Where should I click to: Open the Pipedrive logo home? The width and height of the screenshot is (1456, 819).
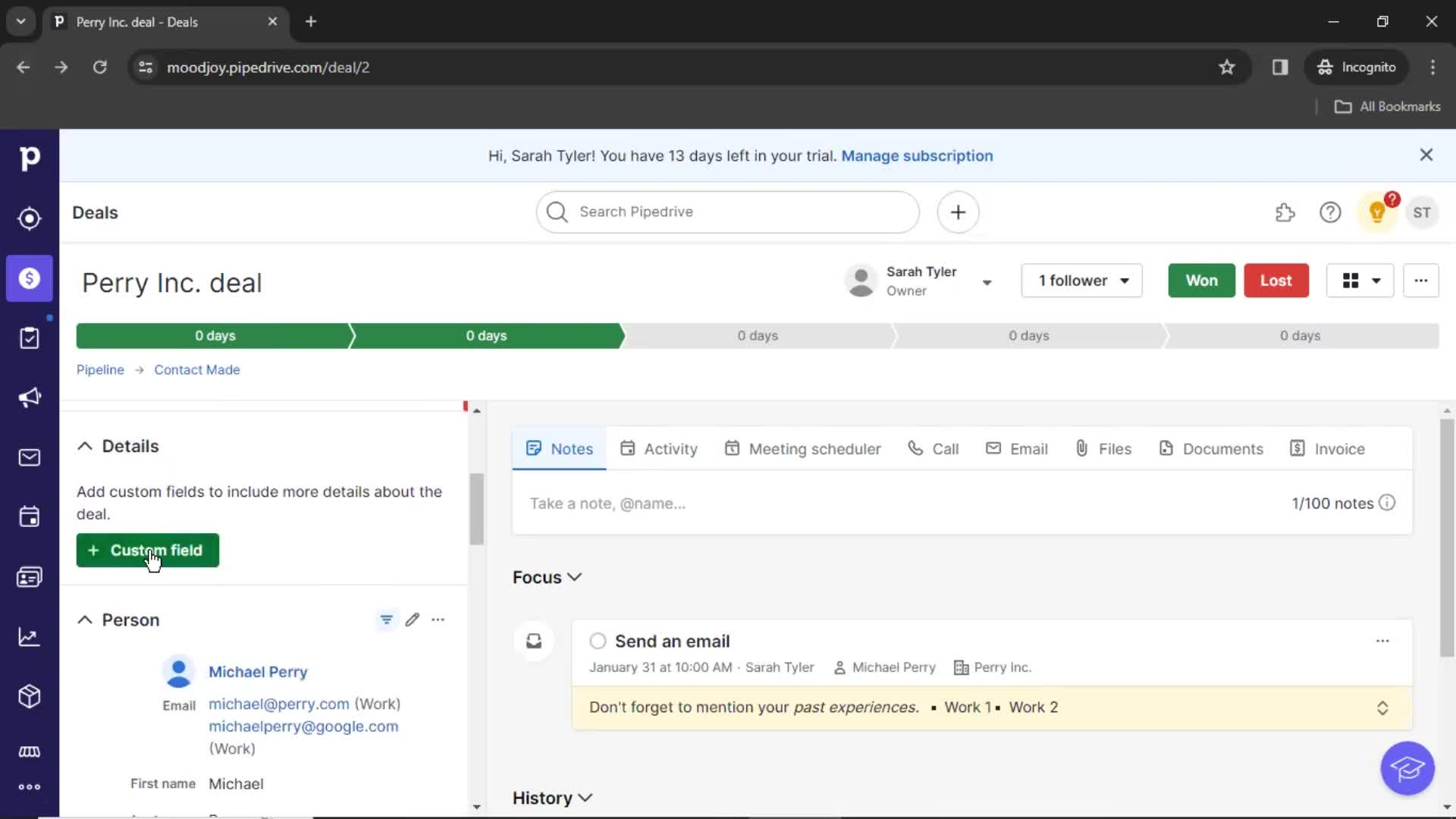(x=29, y=158)
